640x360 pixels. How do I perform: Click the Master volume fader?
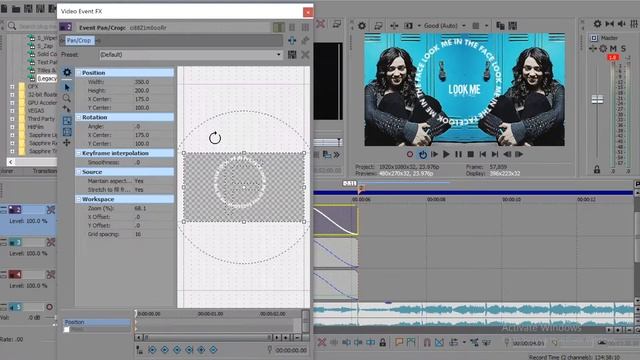click(x=597, y=99)
